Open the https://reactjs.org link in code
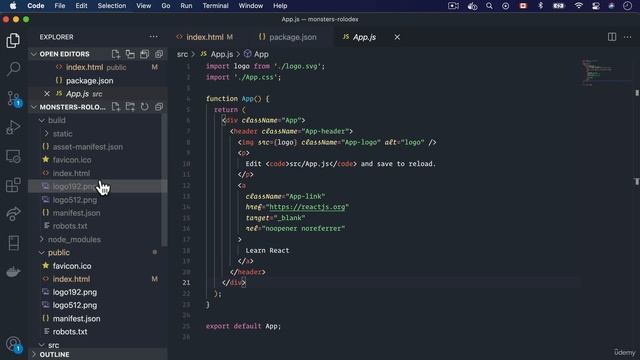Viewport: 640px width, 360px height. [307, 207]
